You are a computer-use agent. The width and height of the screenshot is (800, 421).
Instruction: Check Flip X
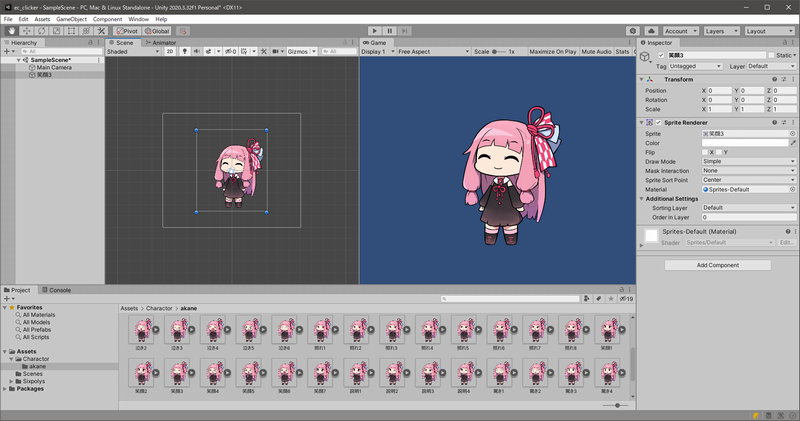705,152
